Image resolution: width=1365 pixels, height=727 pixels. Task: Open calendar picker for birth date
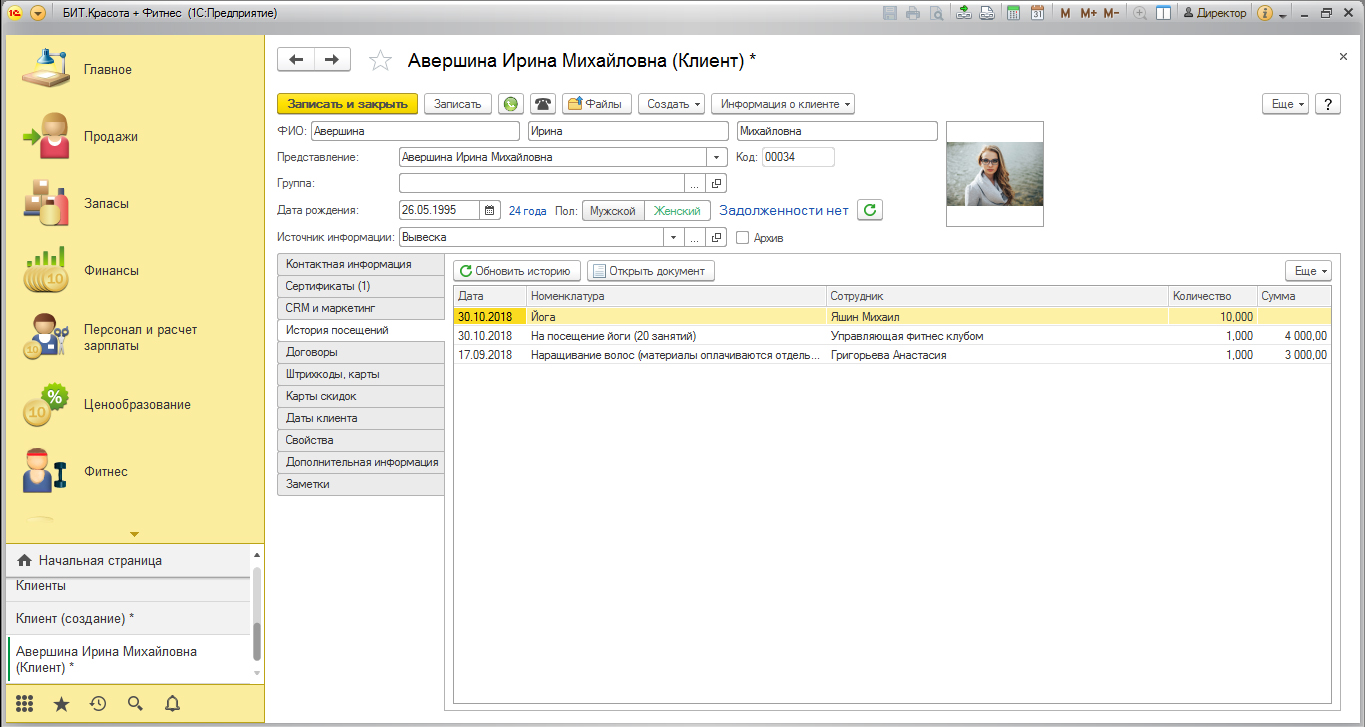pyautogui.click(x=490, y=211)
